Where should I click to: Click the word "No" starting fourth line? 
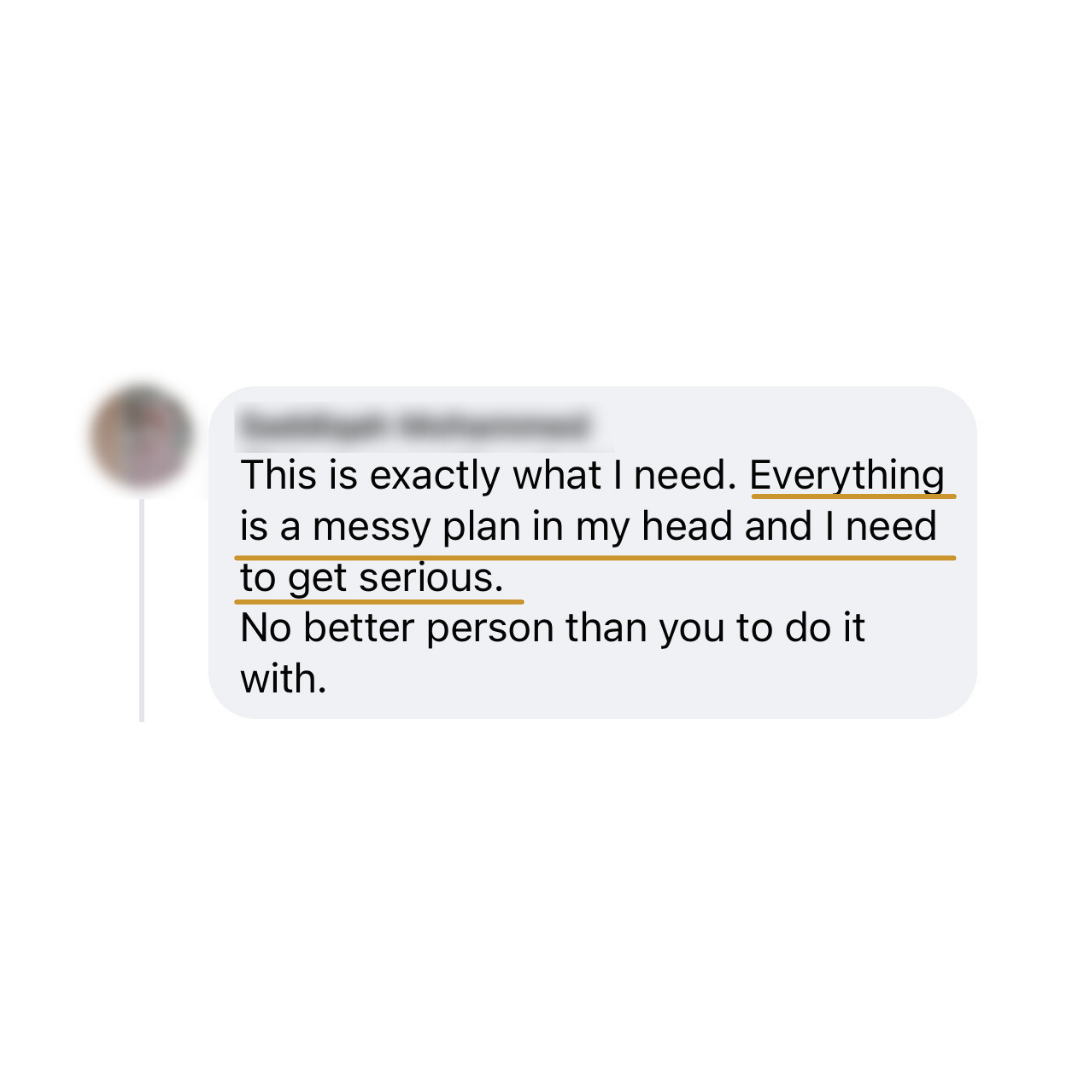coord(265,628)
